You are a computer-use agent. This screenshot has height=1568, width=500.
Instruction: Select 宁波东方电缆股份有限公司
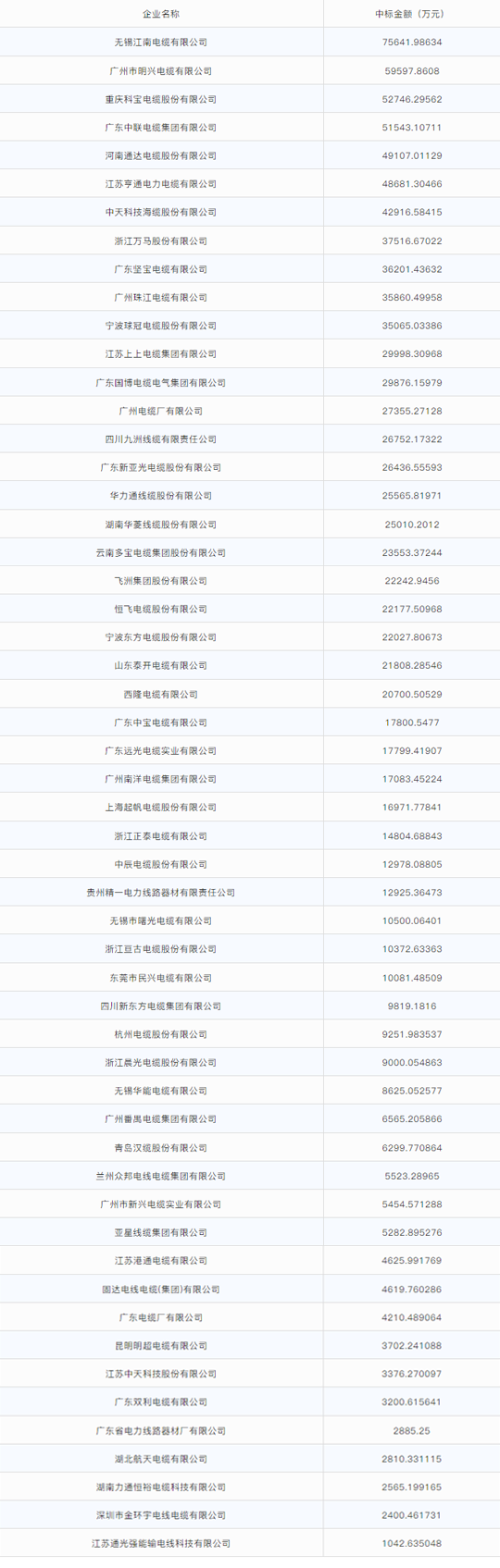[x=161, y=636]
